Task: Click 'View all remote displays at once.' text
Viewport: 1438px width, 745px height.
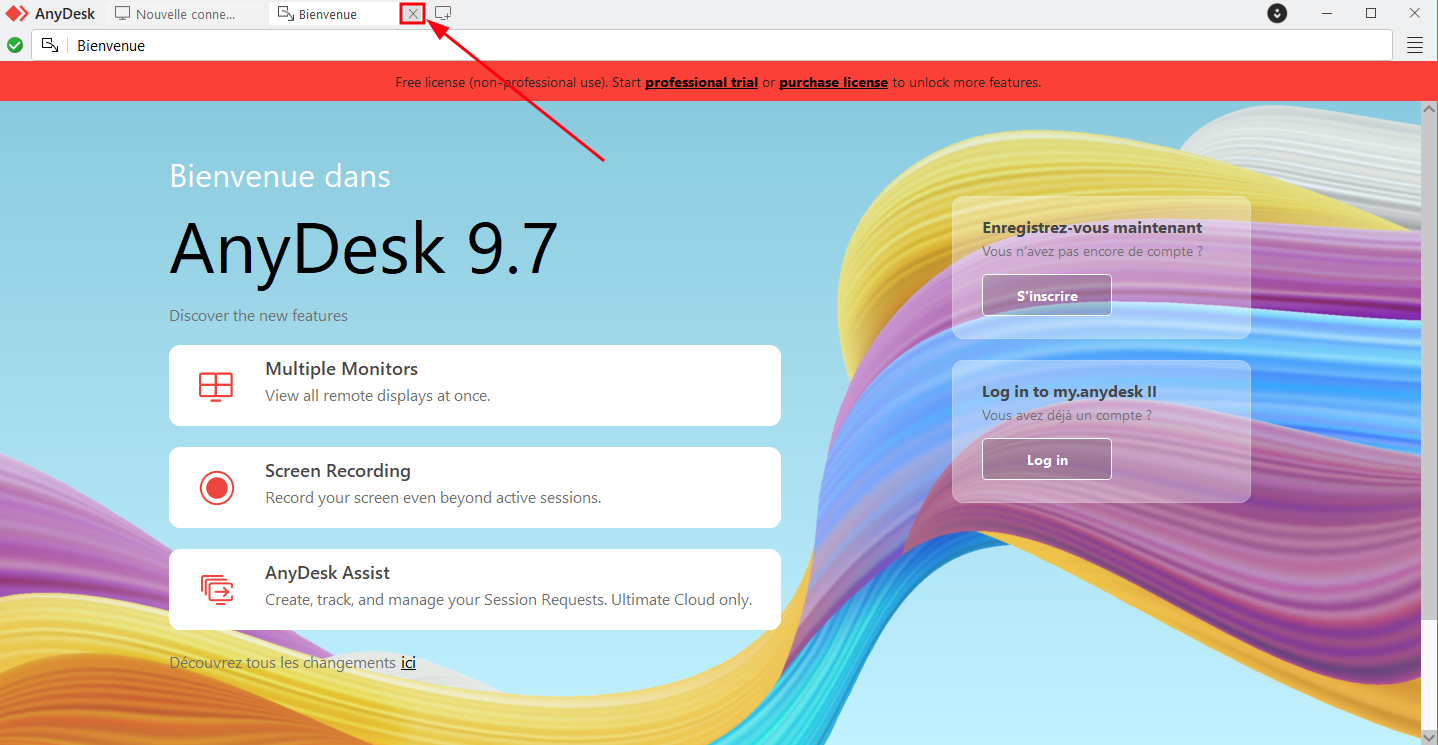Action: [377, 396]
